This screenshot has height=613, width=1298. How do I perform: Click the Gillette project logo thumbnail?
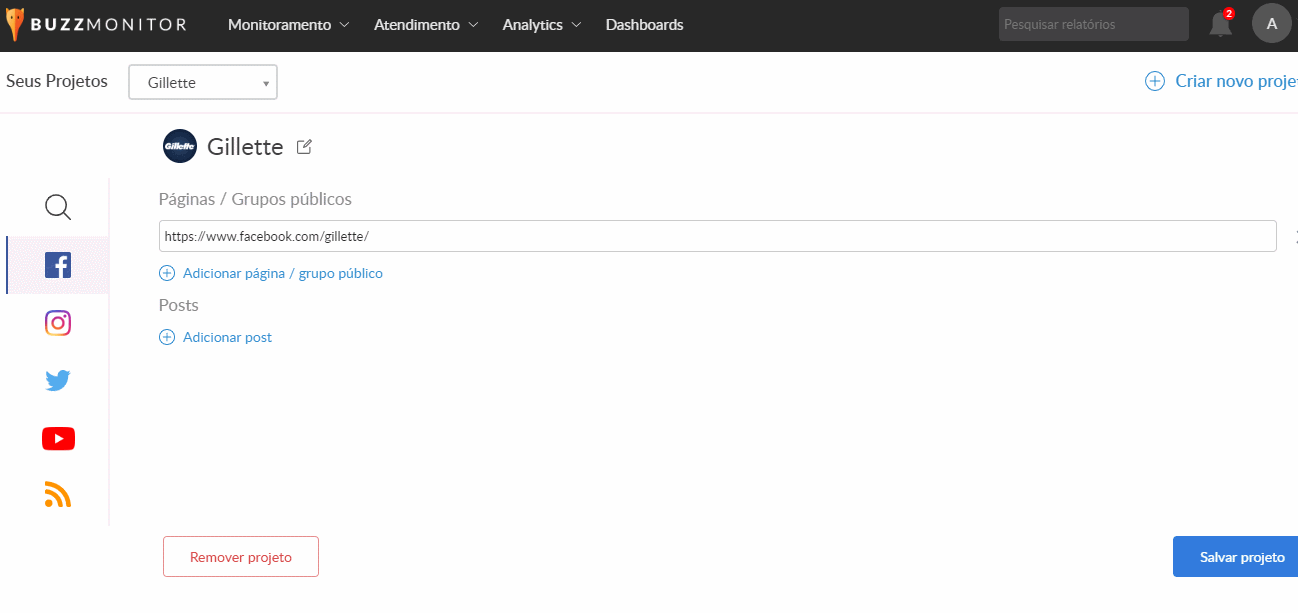[180, 146]
